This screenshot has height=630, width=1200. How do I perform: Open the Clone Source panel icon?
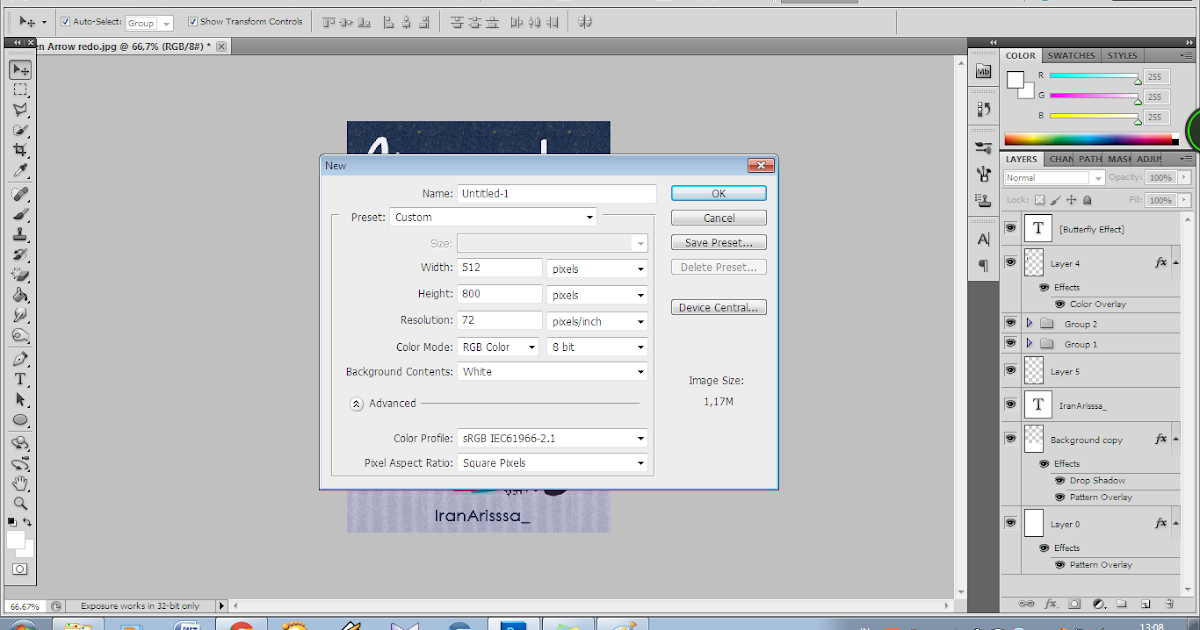point(983,199)
